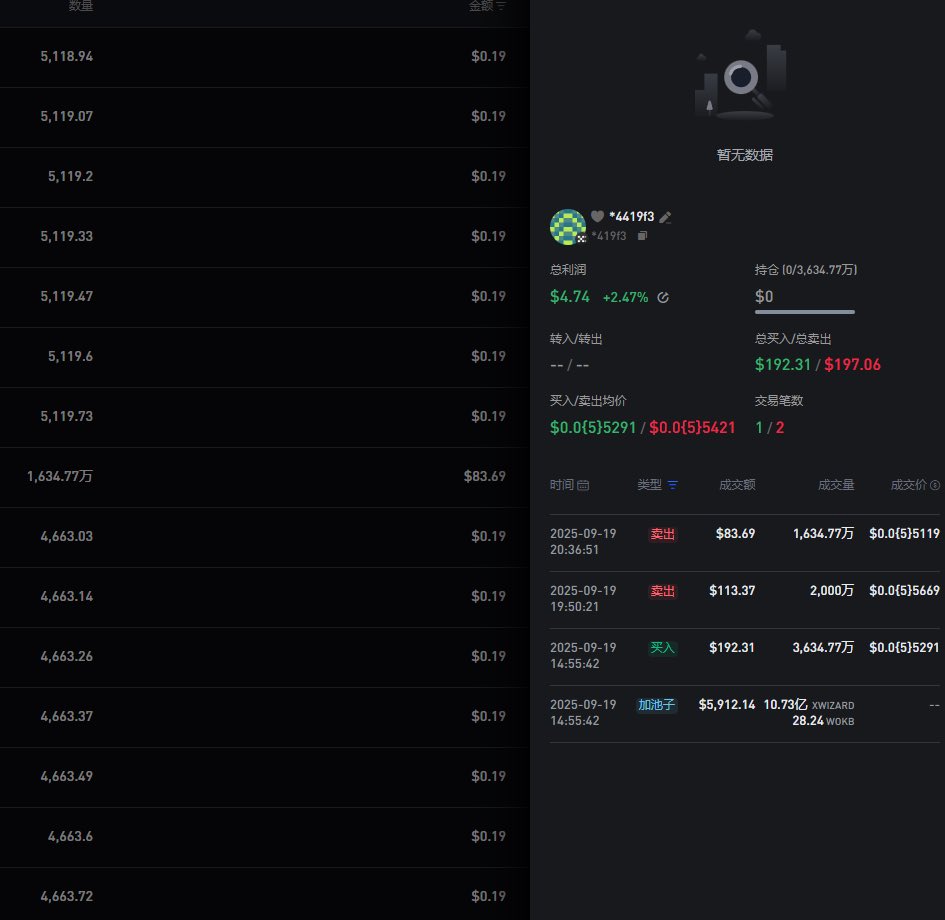Select $83.69 amount in left table

click(485, 477)
